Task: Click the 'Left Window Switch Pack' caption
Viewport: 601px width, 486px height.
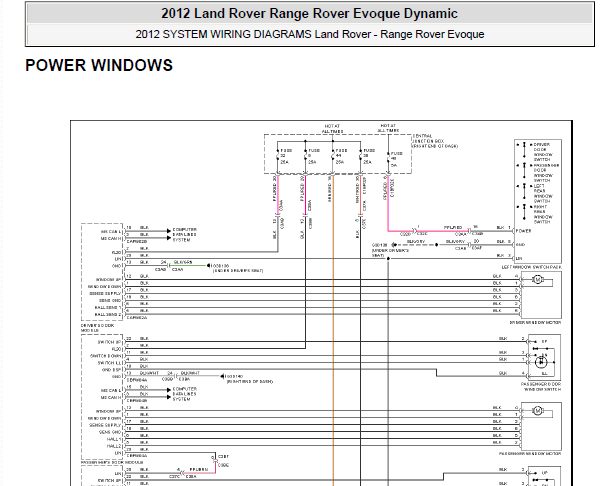Action: coord(532,267)
